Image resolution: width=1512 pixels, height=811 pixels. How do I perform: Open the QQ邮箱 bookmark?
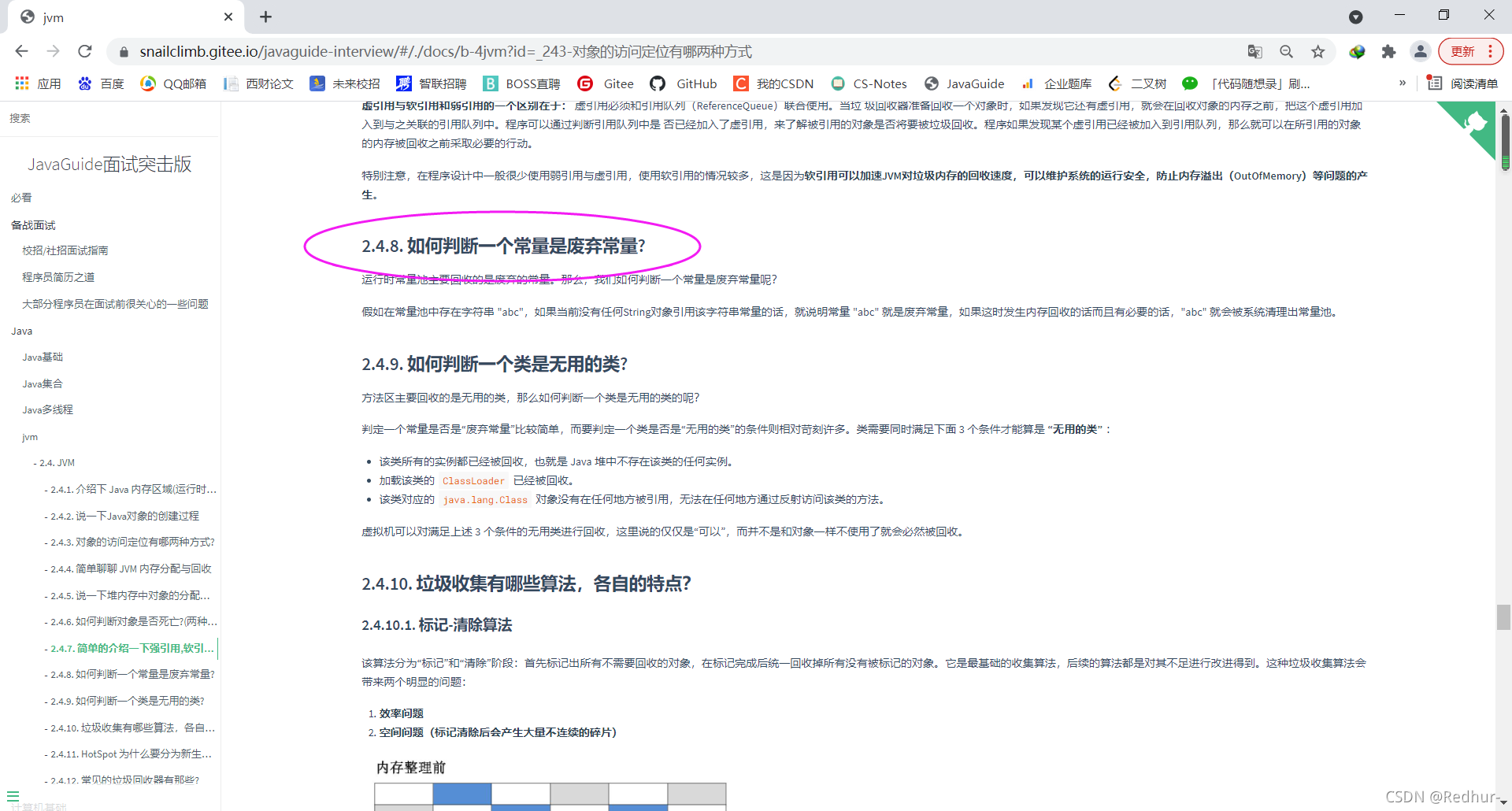[x=172, y=83]
